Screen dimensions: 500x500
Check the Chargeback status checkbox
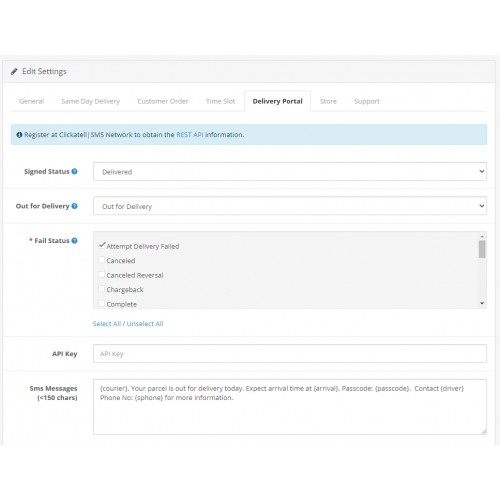point(102,289)
